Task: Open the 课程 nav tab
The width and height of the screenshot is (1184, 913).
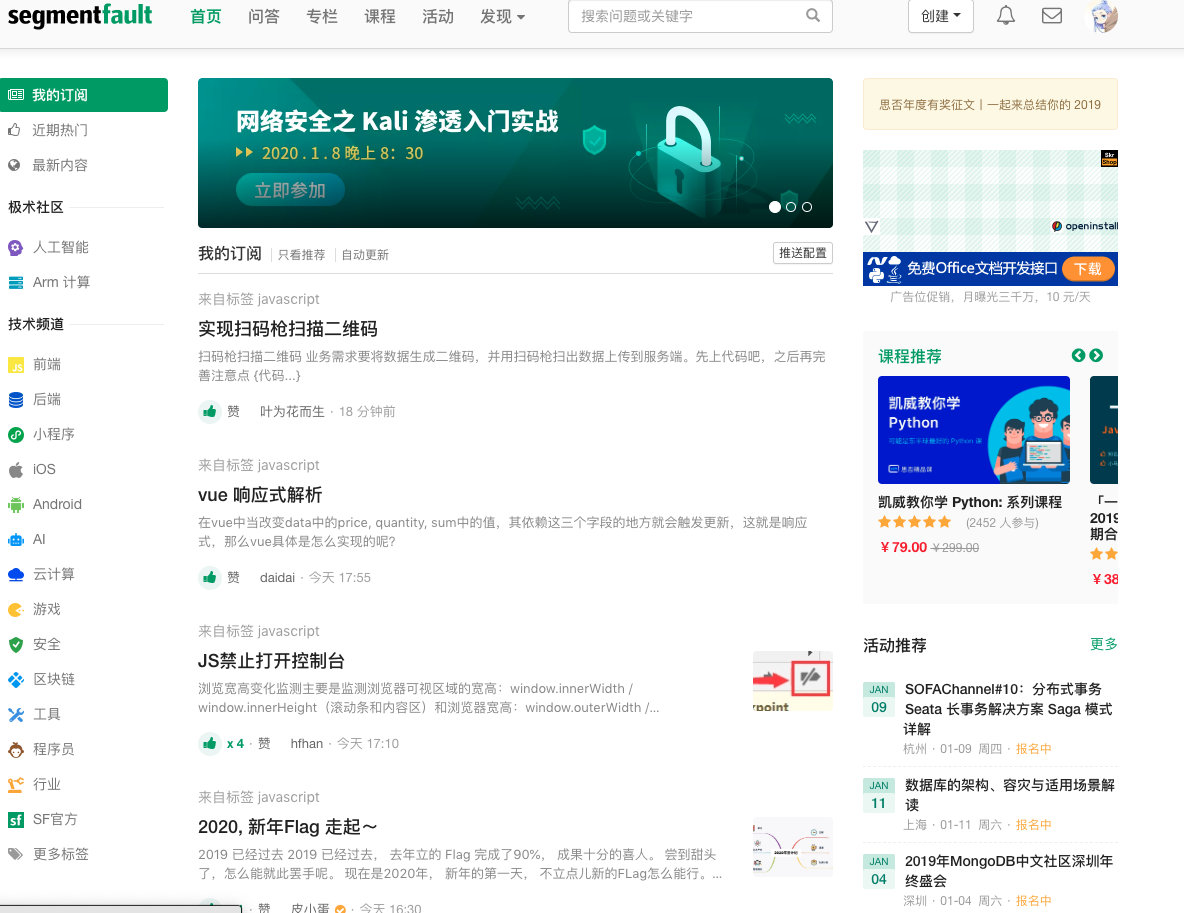Action: tap(380, 16)
